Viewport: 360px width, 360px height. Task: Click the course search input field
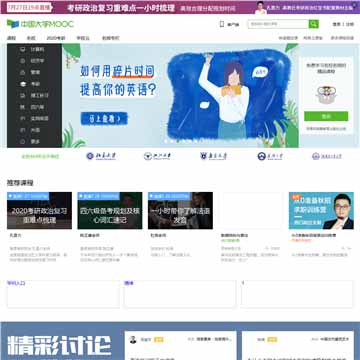pos(278,24)
